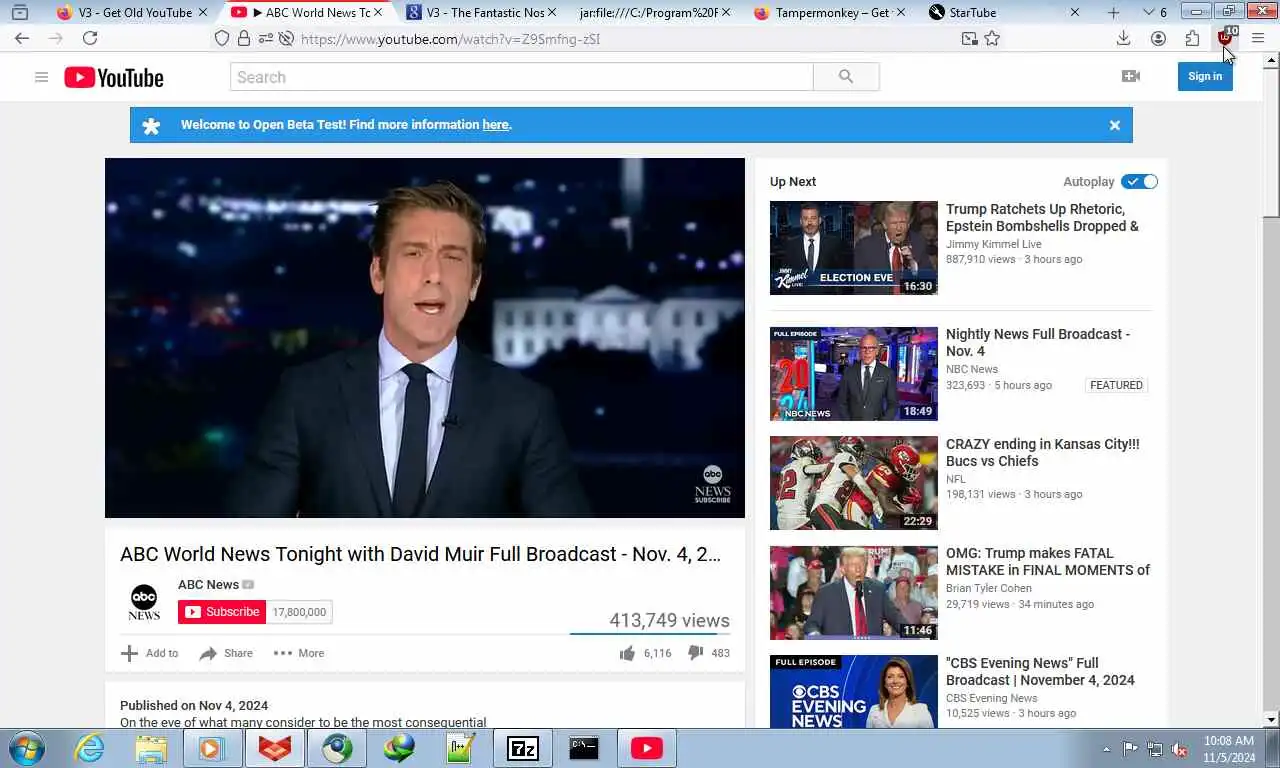Open the Firefox account icon
Viewport: 1280px width, 768px height.
click(1158, 38)
